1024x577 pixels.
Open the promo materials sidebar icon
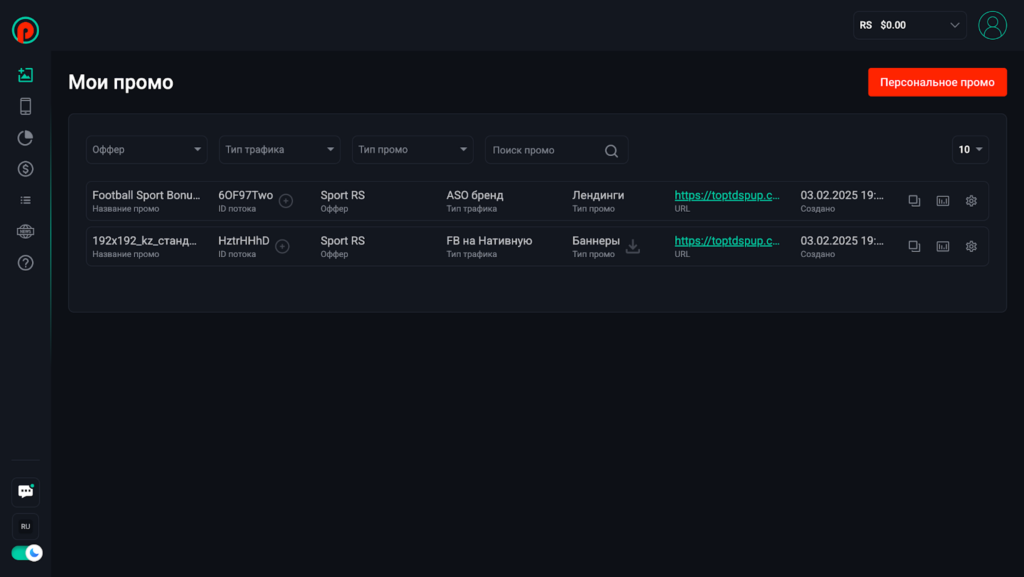(25, 75)
